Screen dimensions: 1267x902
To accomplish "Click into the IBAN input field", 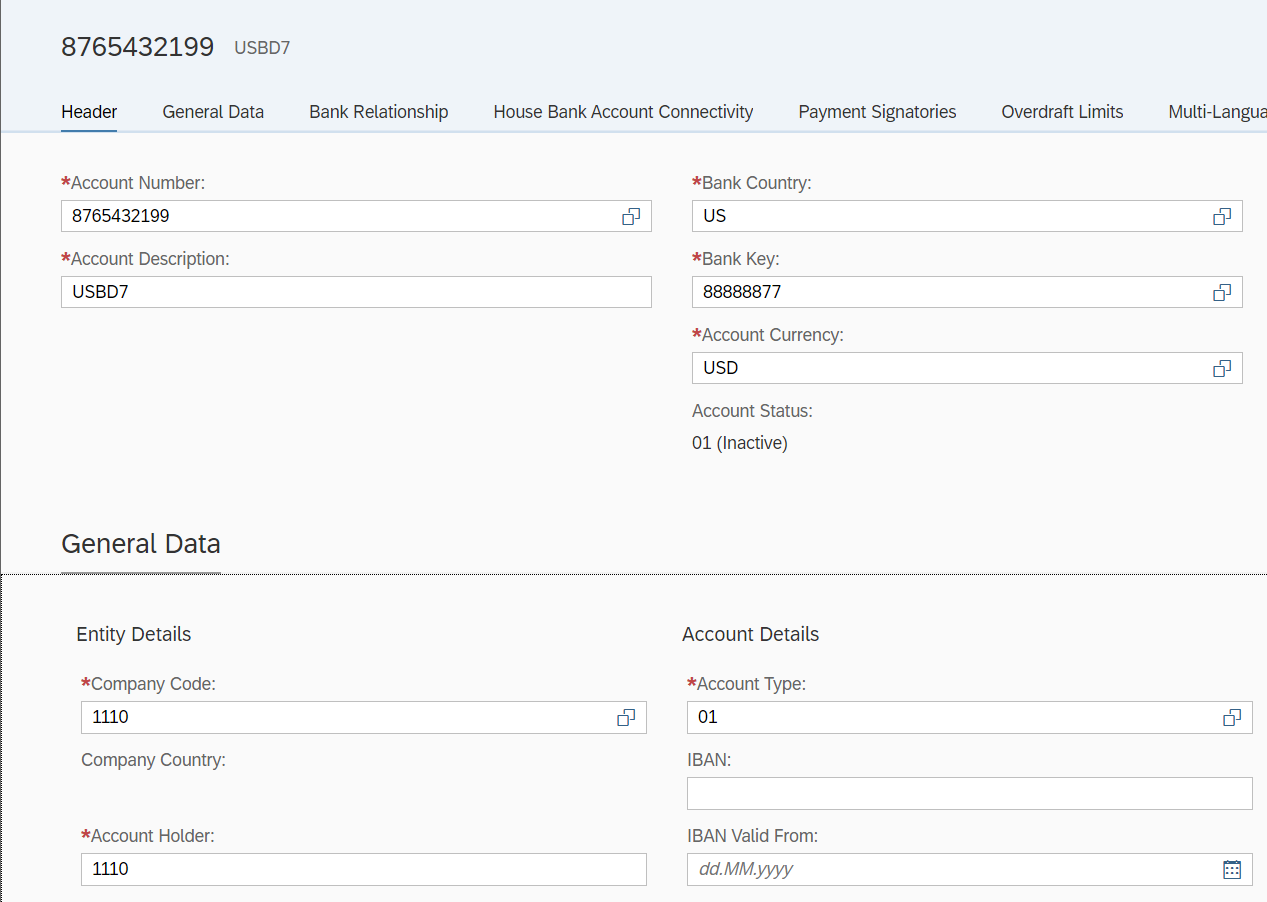I will [968, 793].
